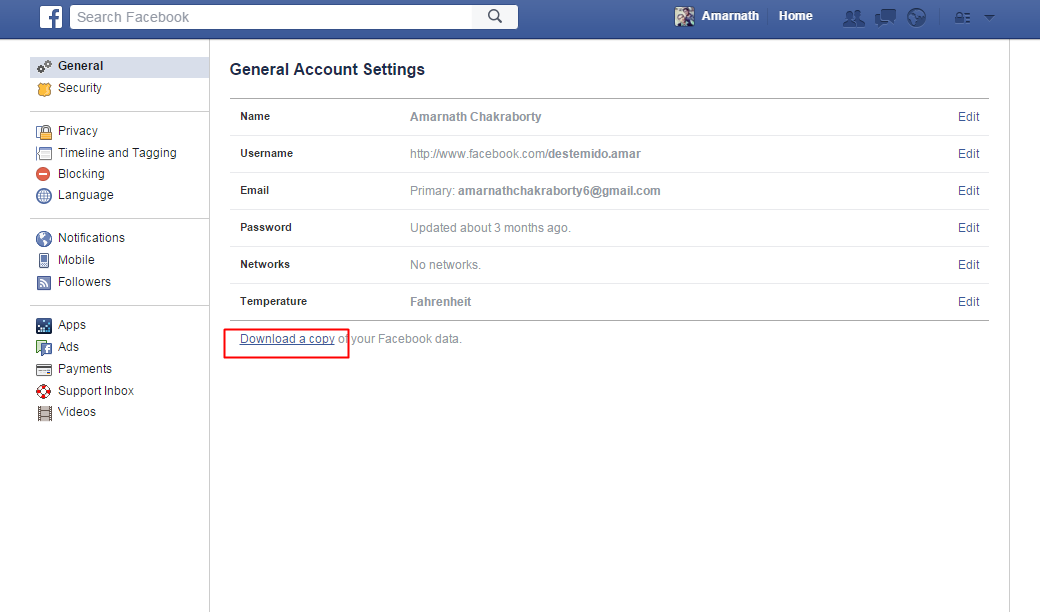The width and height of the screenshot is (1040, 612).
Task: Click the Support Inbox lifebuoy icon
Action: [x=44, y=391]
